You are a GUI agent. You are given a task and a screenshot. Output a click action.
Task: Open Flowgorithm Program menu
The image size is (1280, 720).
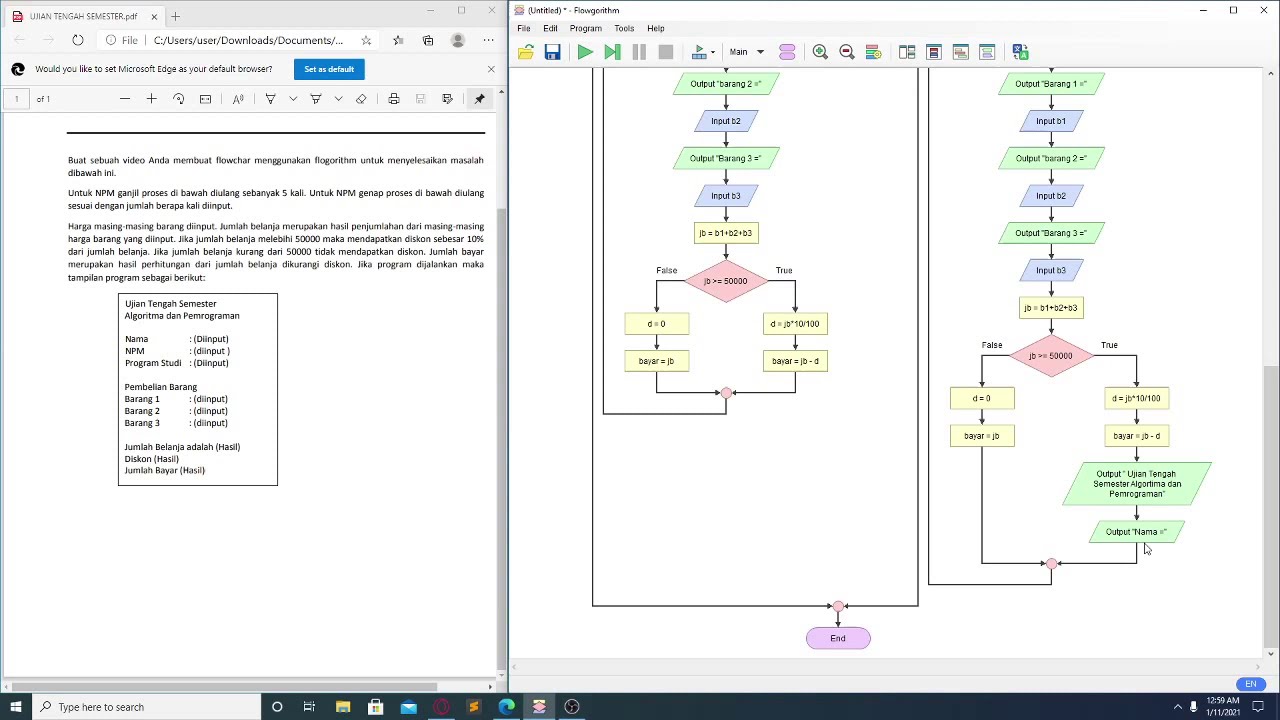click(585, 28)
